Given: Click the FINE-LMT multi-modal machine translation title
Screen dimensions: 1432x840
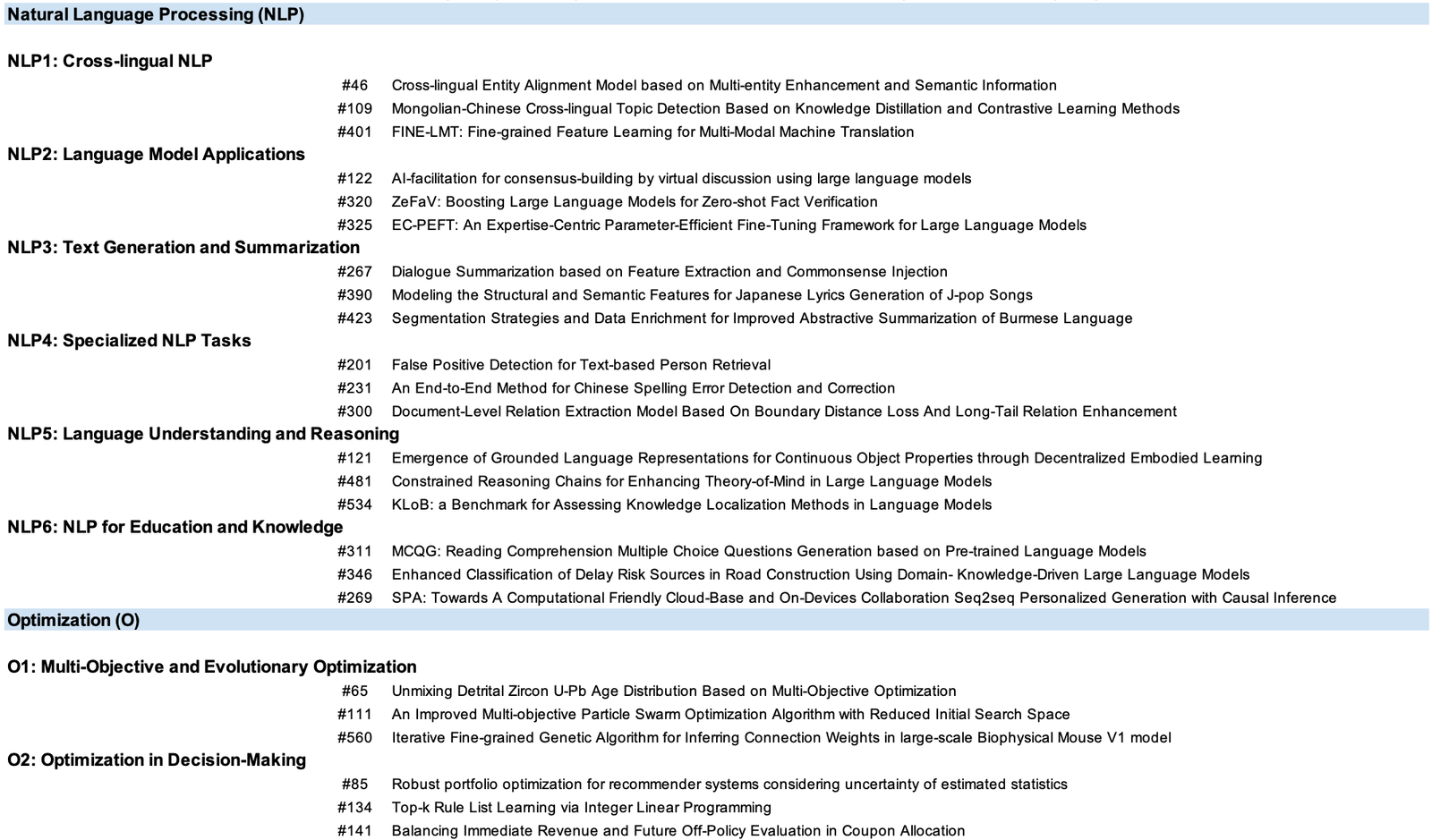Looking at the screenshot, I should point(652,132).
